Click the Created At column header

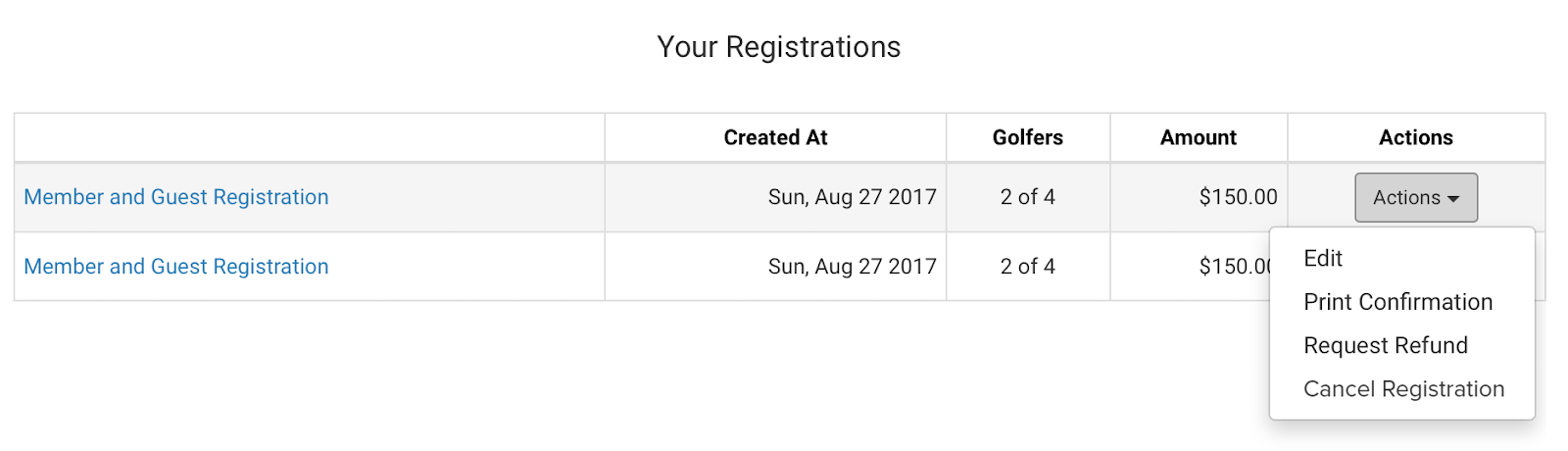click(x=775, y=138)
